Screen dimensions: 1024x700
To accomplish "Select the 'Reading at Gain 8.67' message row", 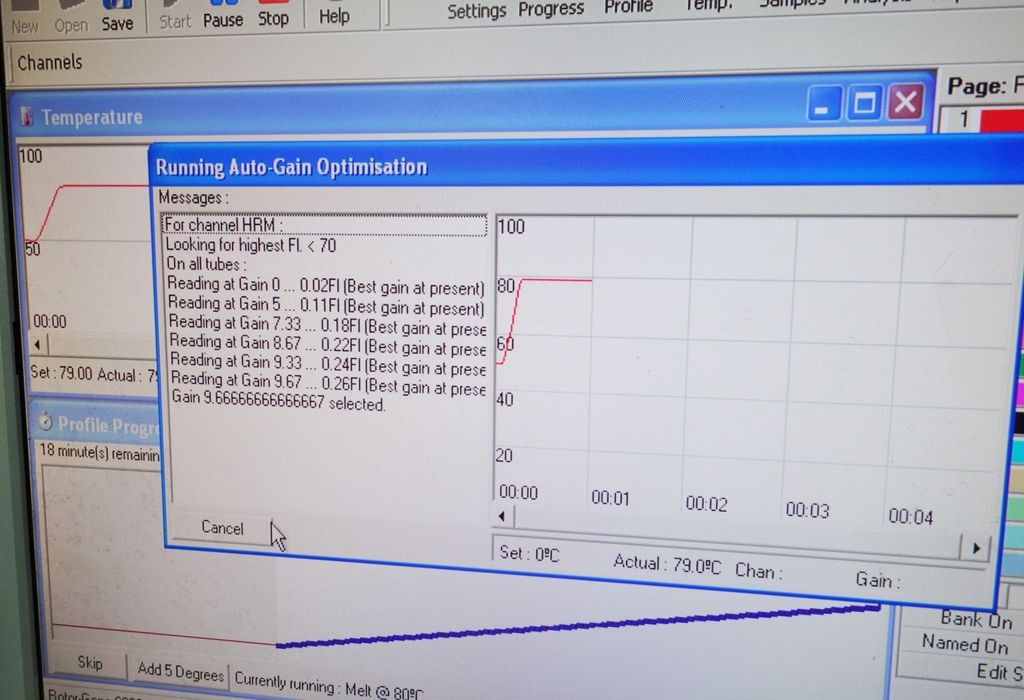I will click(328, 344).
